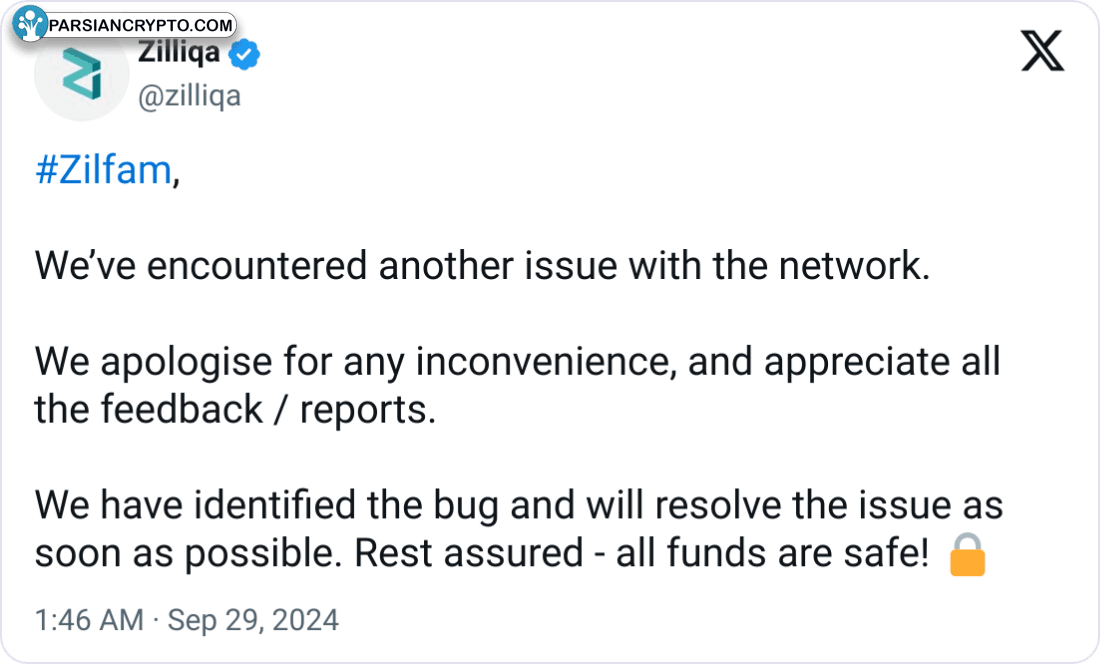
Task: Click the X logo on the tweet card
Action: (x=1042, y=50)
